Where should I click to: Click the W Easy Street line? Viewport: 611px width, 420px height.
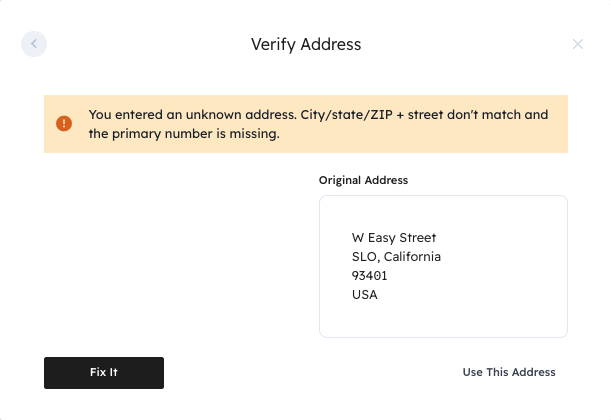pos(394,238)
